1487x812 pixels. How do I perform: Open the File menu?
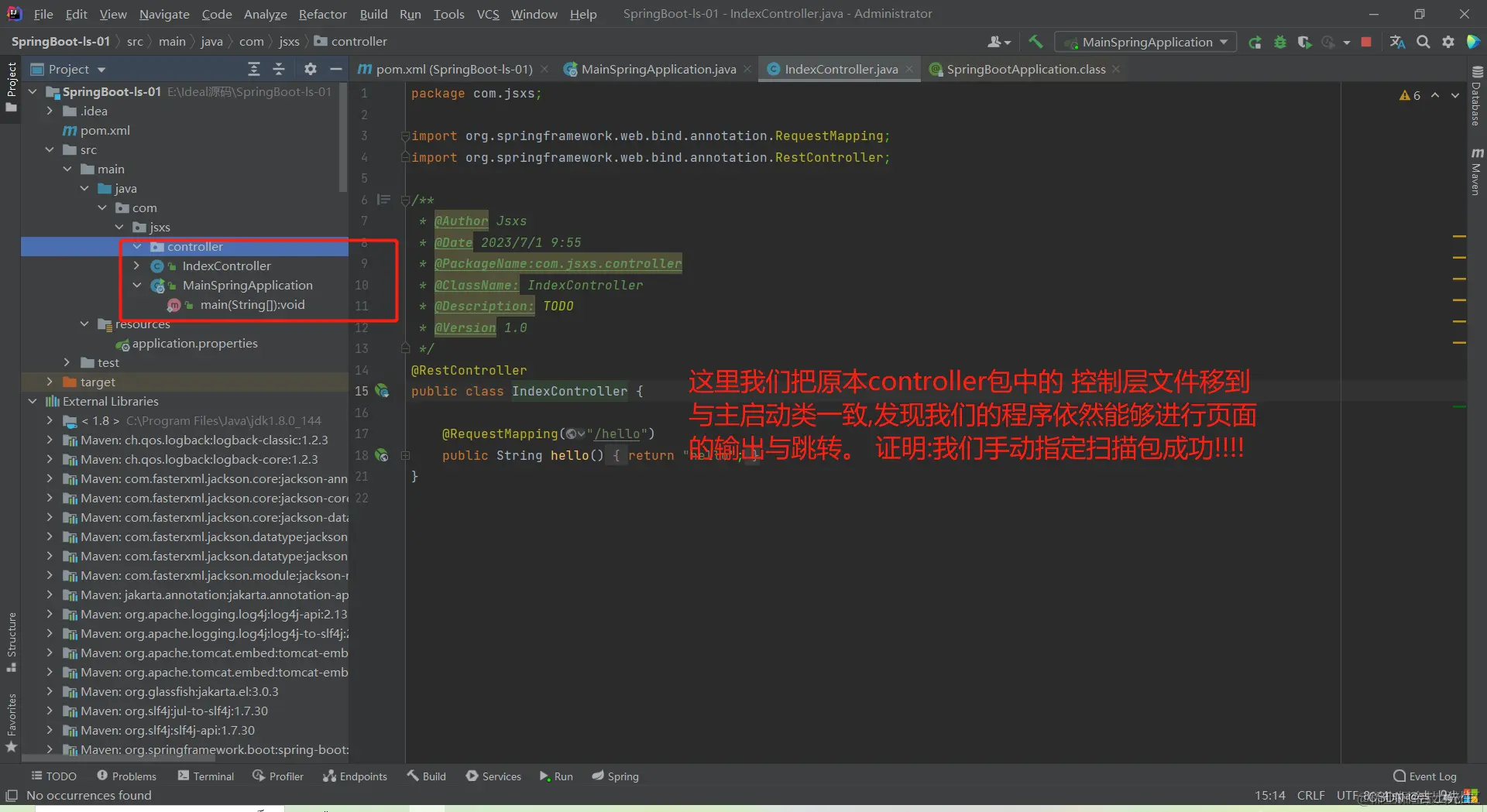pyautogui.click(x=43, y=14)
